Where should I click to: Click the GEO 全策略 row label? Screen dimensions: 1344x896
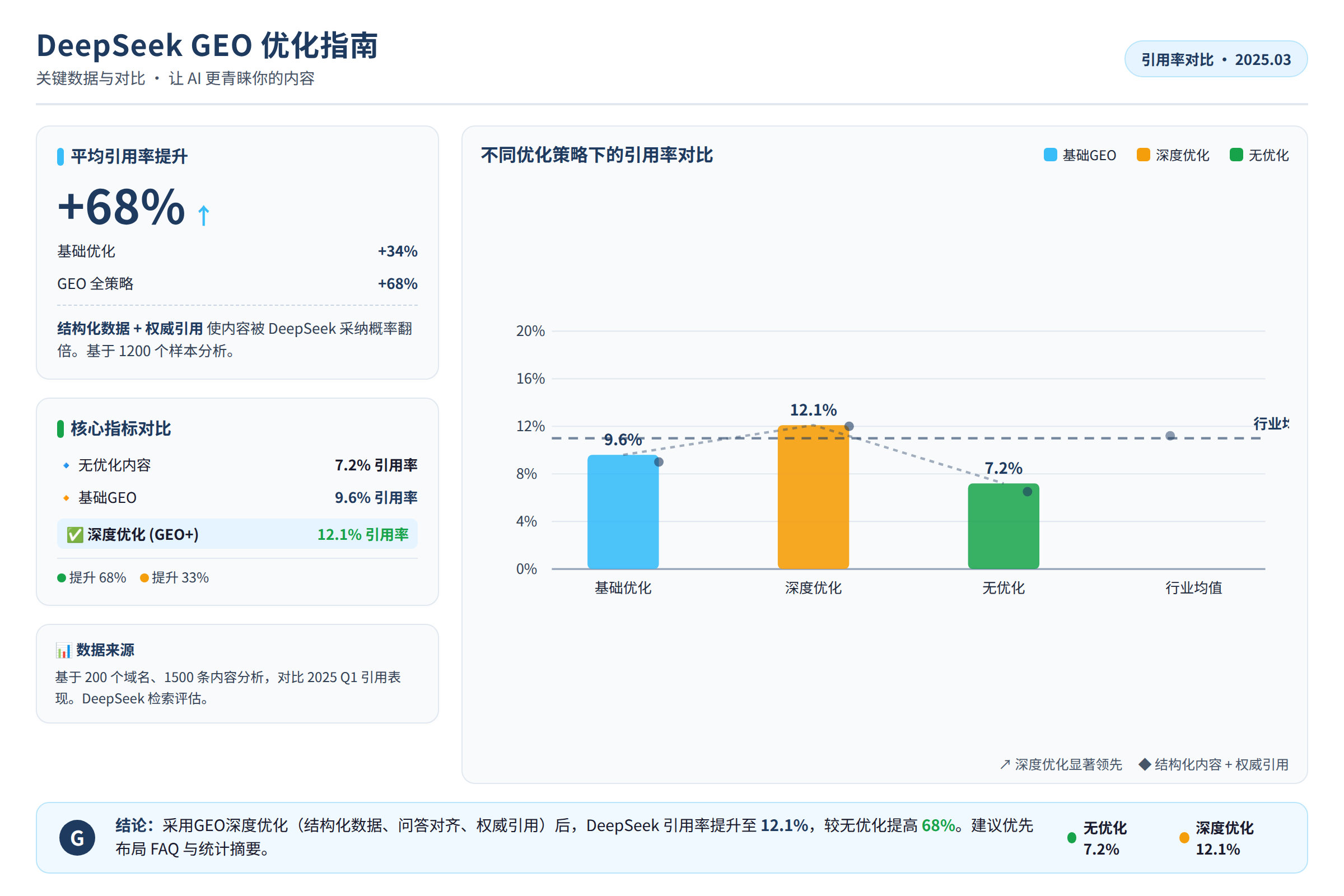[95, 283]
